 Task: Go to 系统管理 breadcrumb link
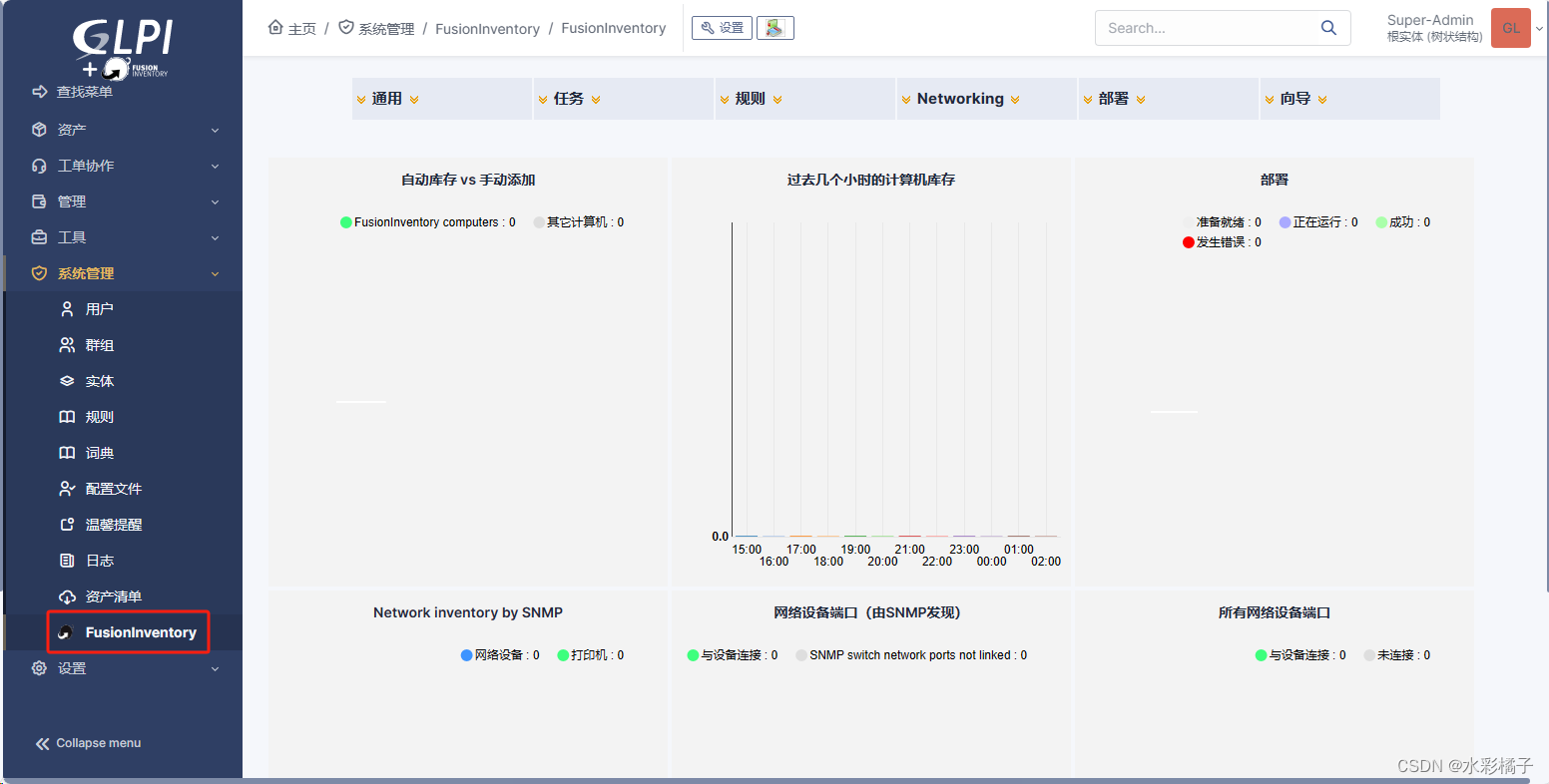(x=386, y=29)
